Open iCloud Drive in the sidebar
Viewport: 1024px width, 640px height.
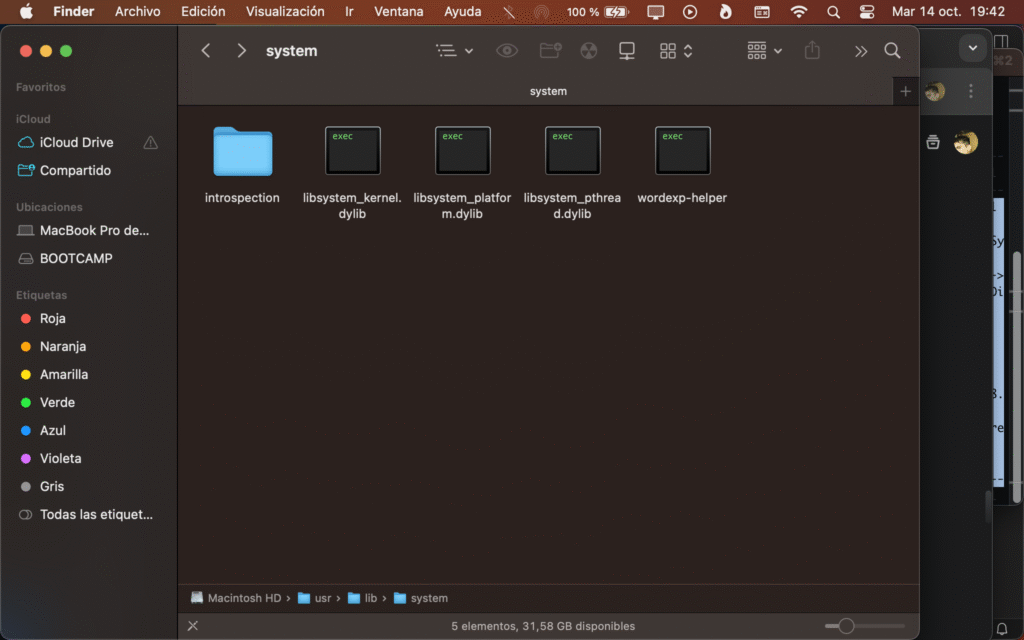tap(76, 142)
